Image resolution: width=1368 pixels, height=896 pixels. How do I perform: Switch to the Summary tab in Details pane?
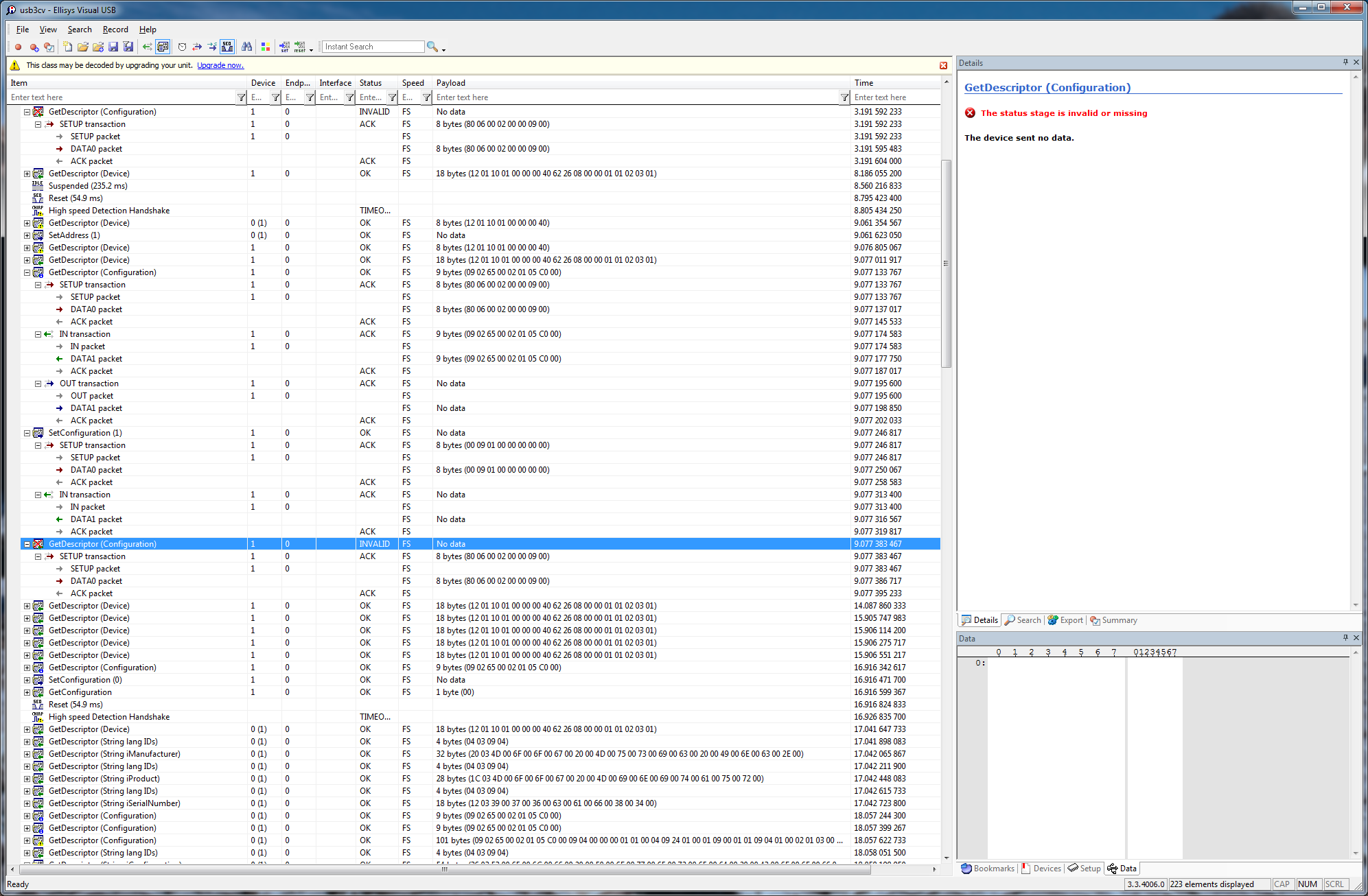(1113, 620)
